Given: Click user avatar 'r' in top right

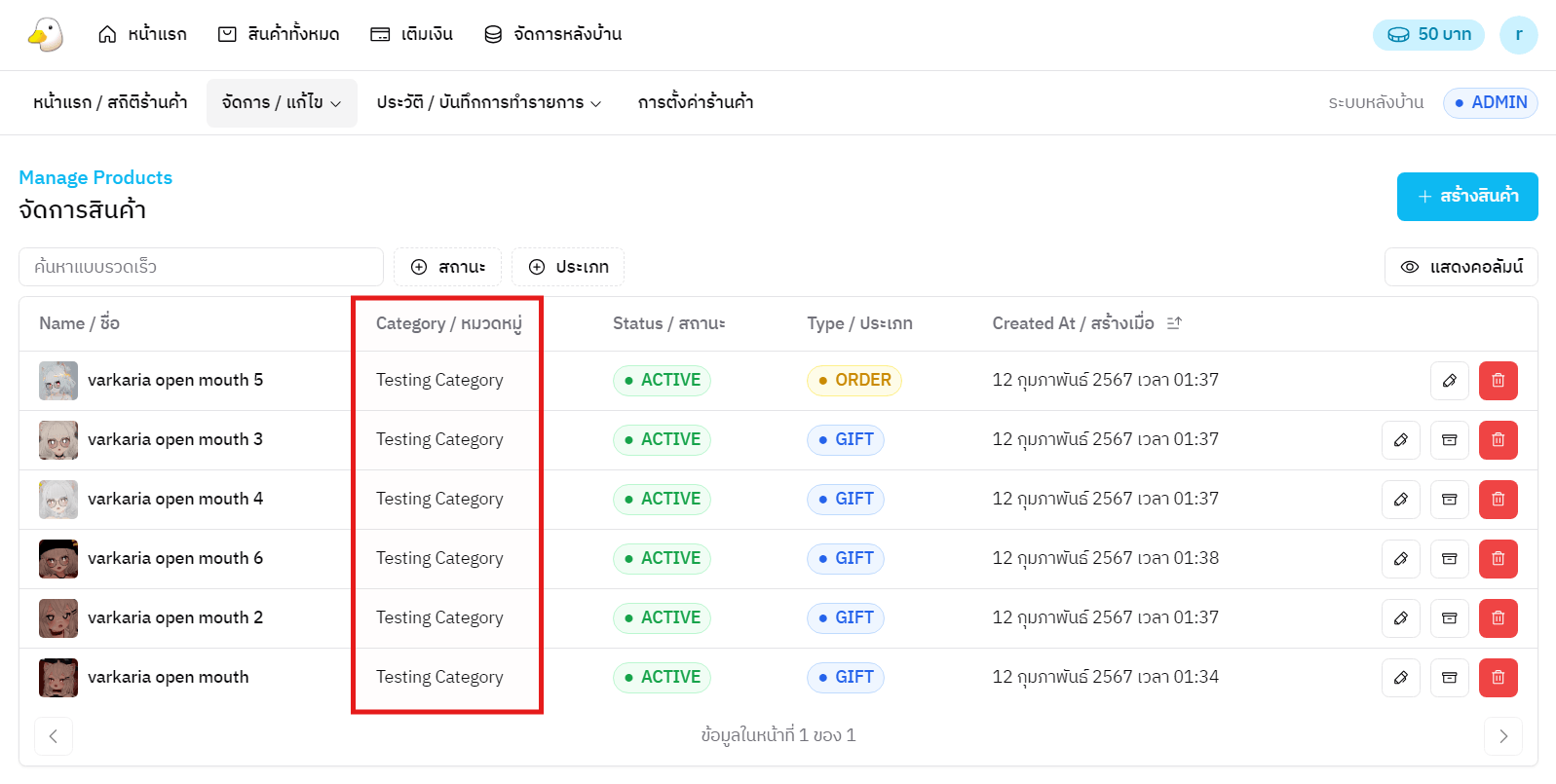Looking at the screenshot, I should tap(1518, 34).
